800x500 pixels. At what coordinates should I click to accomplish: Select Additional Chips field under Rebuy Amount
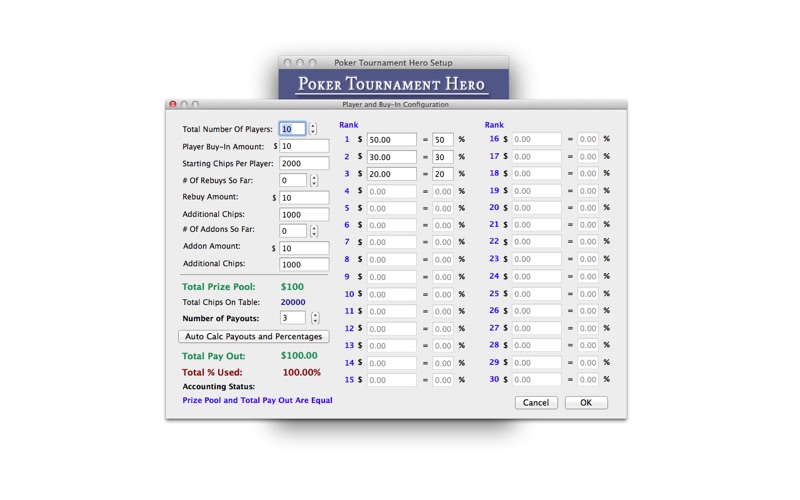304,214
